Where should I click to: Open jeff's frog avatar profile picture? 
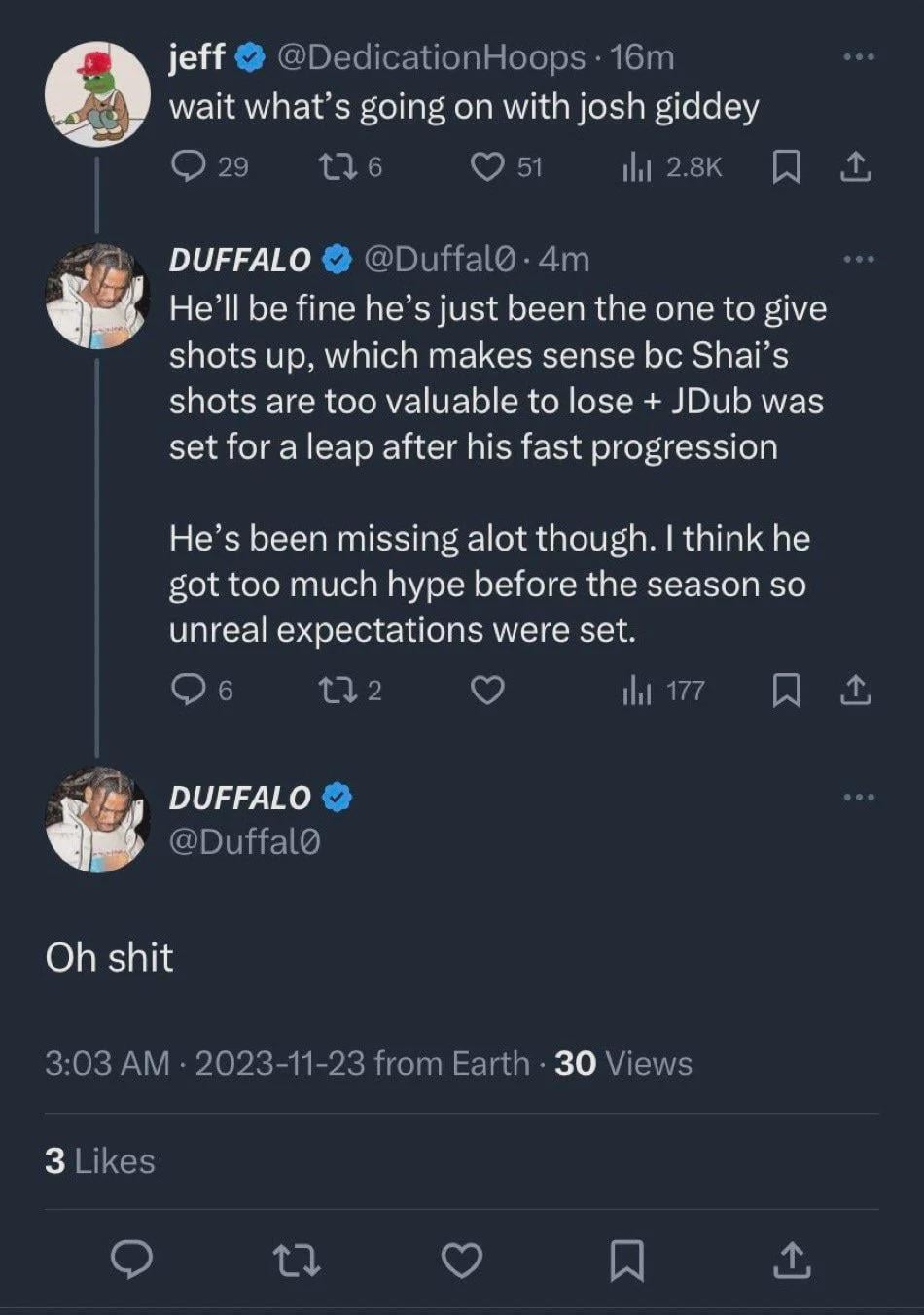[97, 93]
